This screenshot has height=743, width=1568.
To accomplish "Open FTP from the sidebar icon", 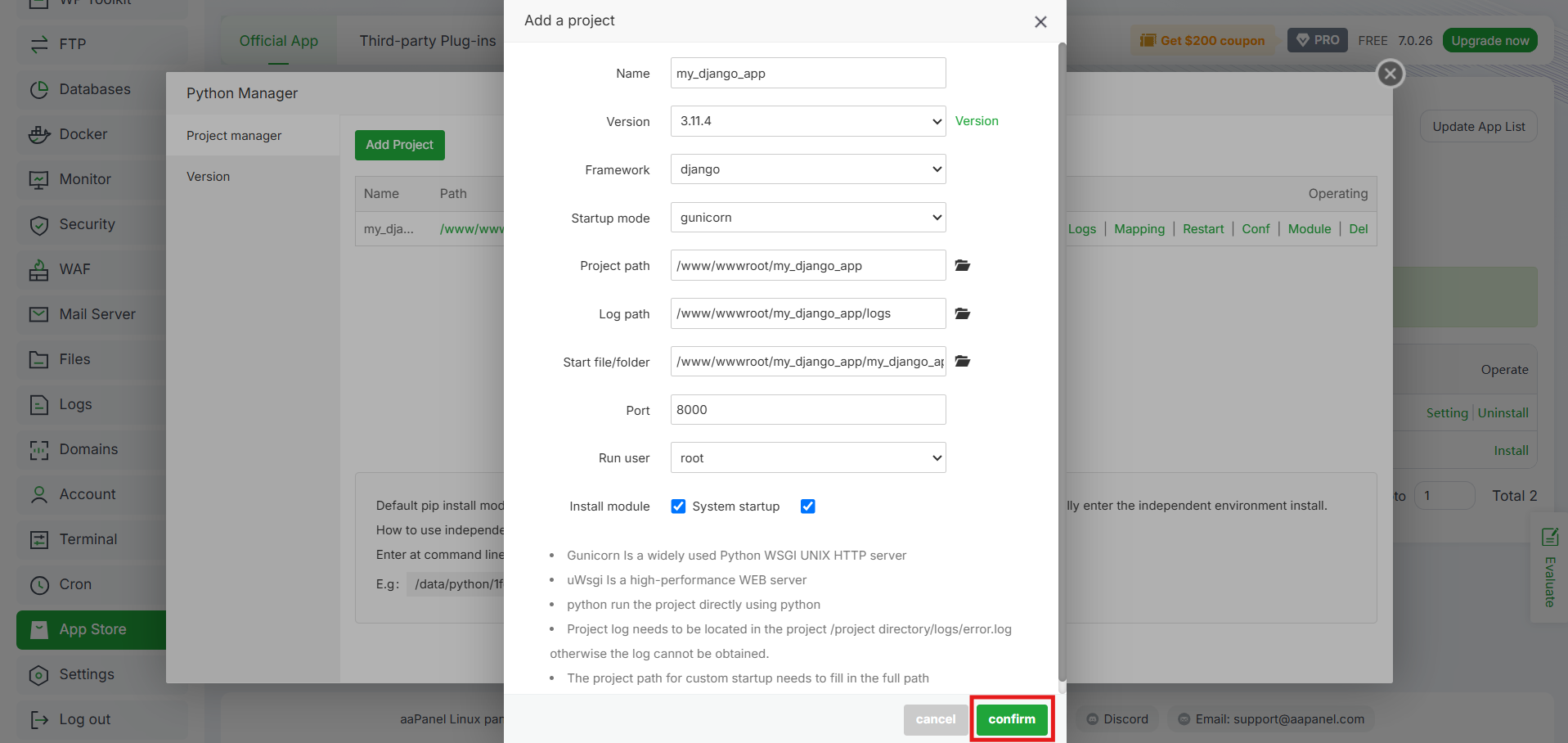I will [39, 44].
